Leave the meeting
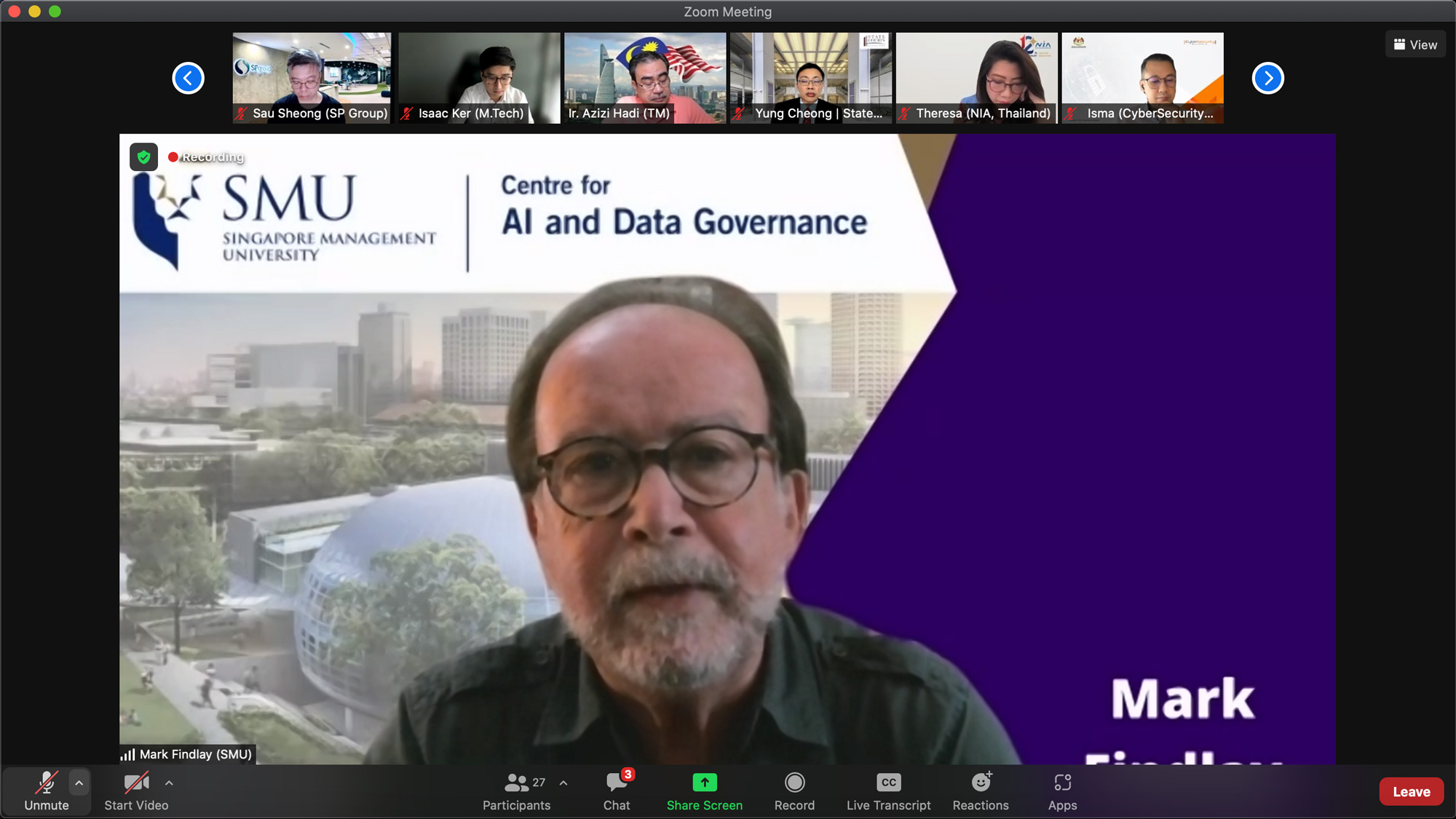Image resolution: width=1456 pixels, height=819 pixels. (x=1411, y=791)
